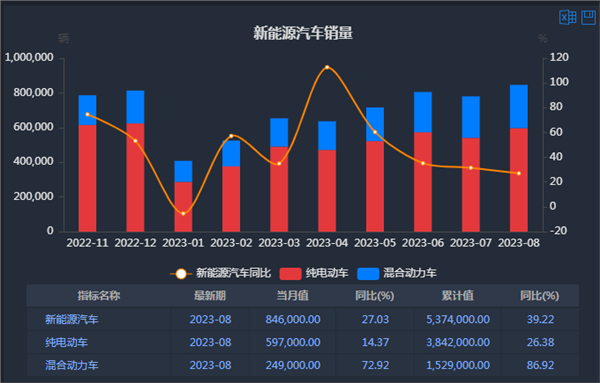Save the chart as image
600x383 pixels.
tap(589, 18)
